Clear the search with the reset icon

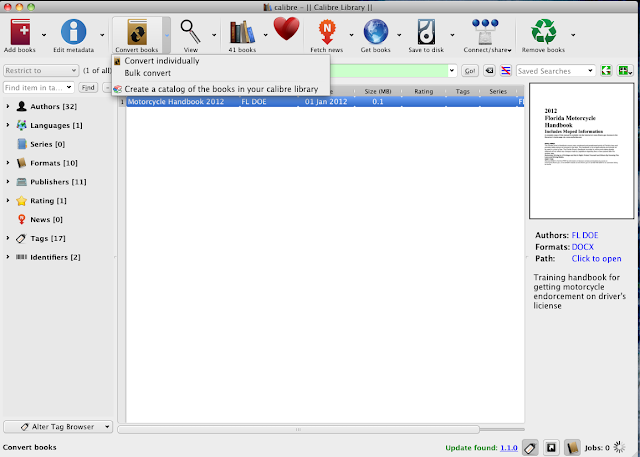(x=489, y=71)
